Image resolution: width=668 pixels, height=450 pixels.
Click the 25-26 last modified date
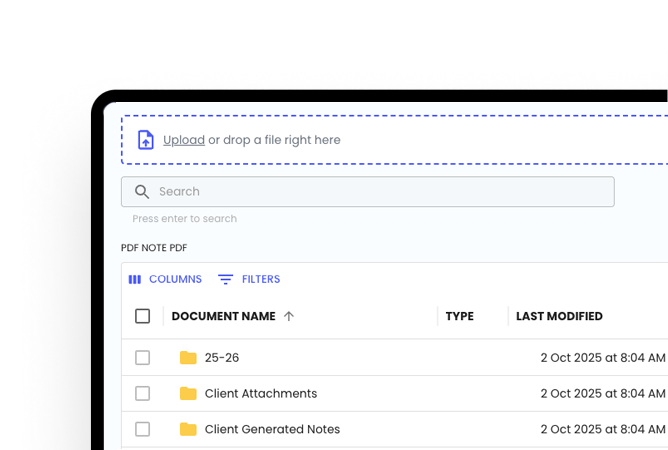pyautogui.click(x=603, y=358)
